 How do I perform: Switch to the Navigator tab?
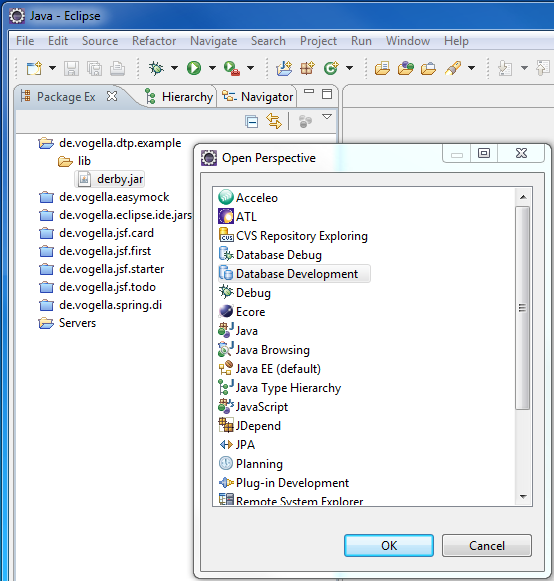click(x=258, y=97)
